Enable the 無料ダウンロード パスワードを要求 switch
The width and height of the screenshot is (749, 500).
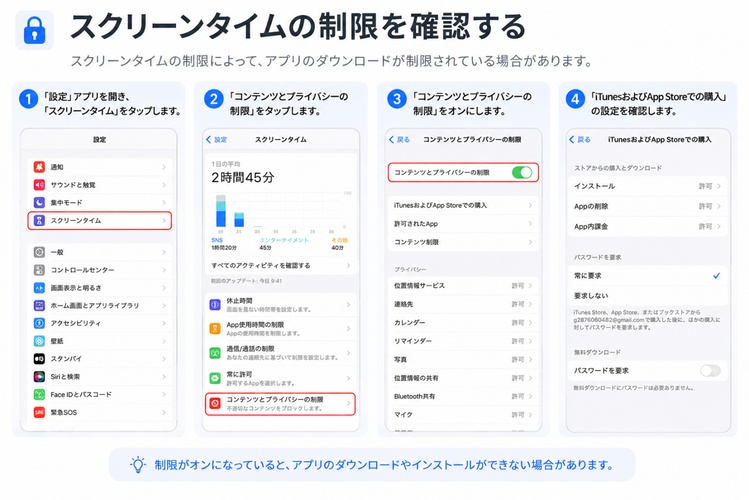coord(710,371)
